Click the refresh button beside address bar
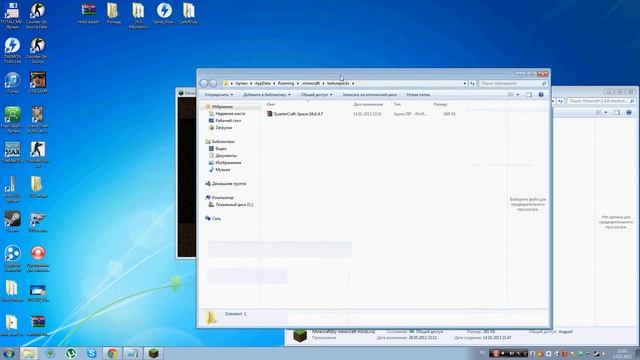The image size is (640, 360). [x=472, y=83]
